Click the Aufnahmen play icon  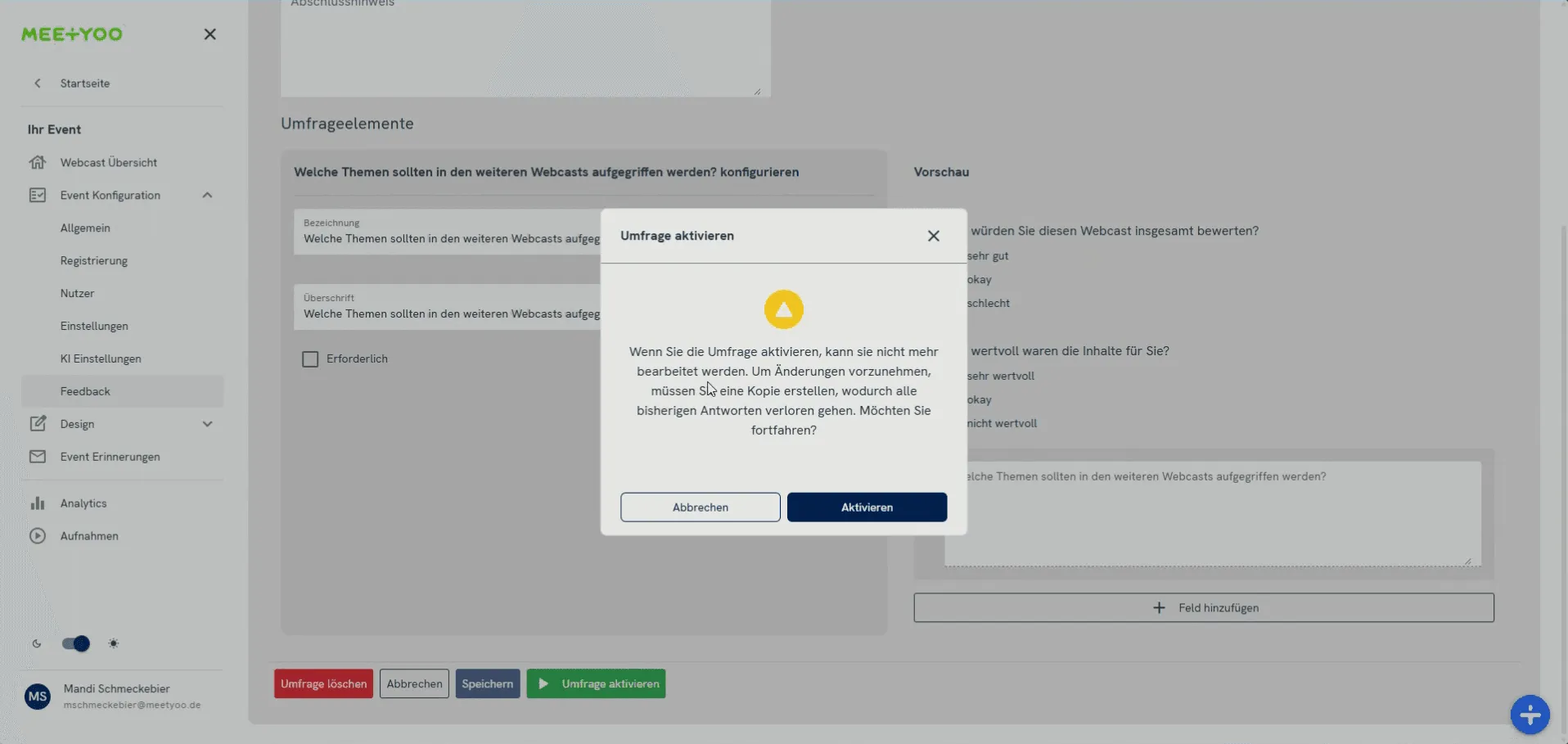[38, 535]
